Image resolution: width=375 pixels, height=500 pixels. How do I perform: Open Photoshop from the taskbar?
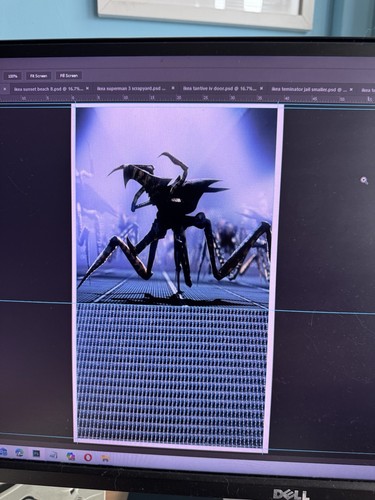[x=36, y=454]
